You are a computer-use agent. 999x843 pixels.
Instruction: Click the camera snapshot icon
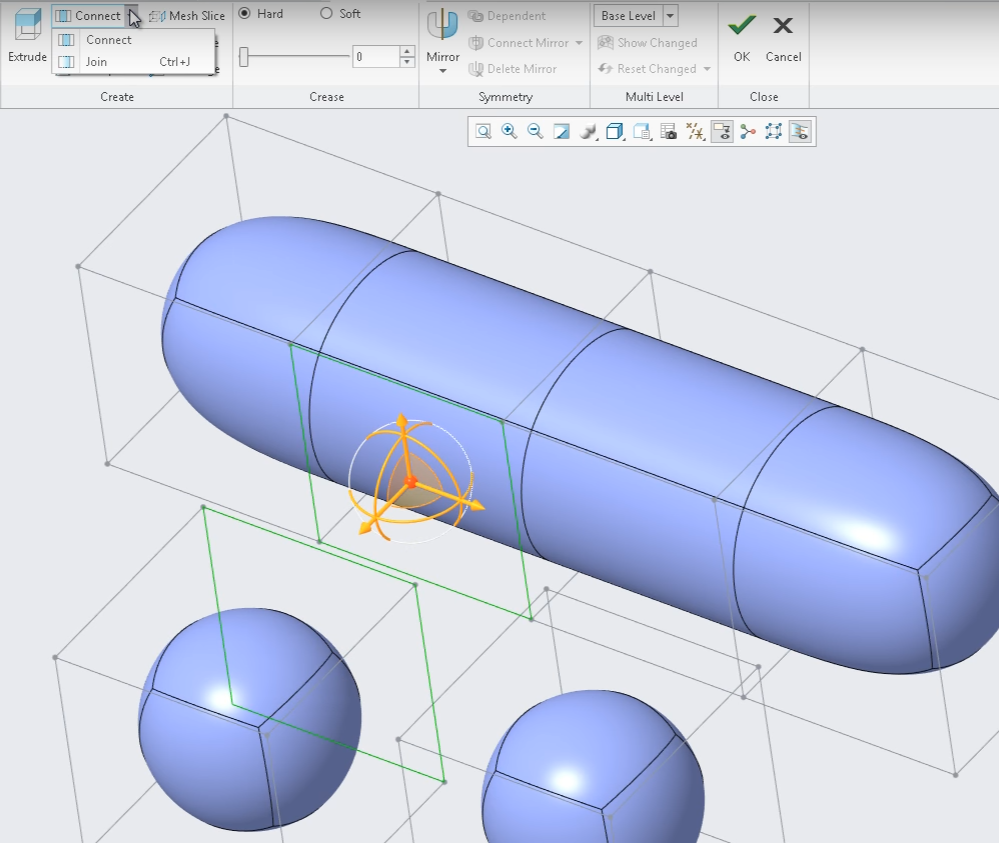(668, 132)
